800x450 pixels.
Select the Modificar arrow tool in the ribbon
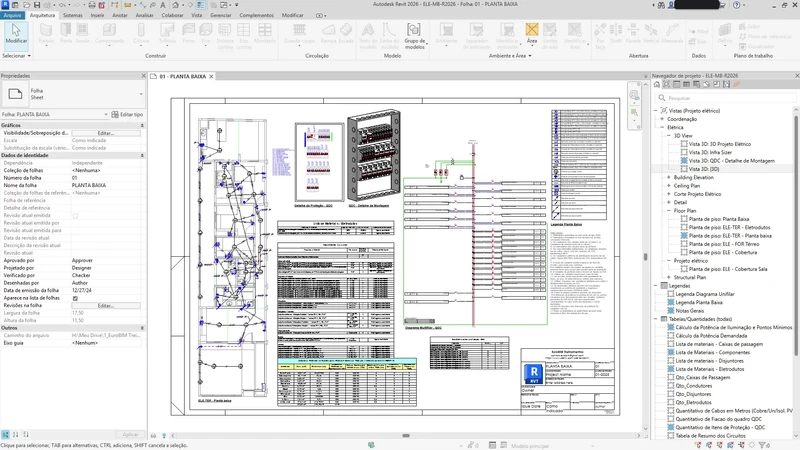point(16,34)
